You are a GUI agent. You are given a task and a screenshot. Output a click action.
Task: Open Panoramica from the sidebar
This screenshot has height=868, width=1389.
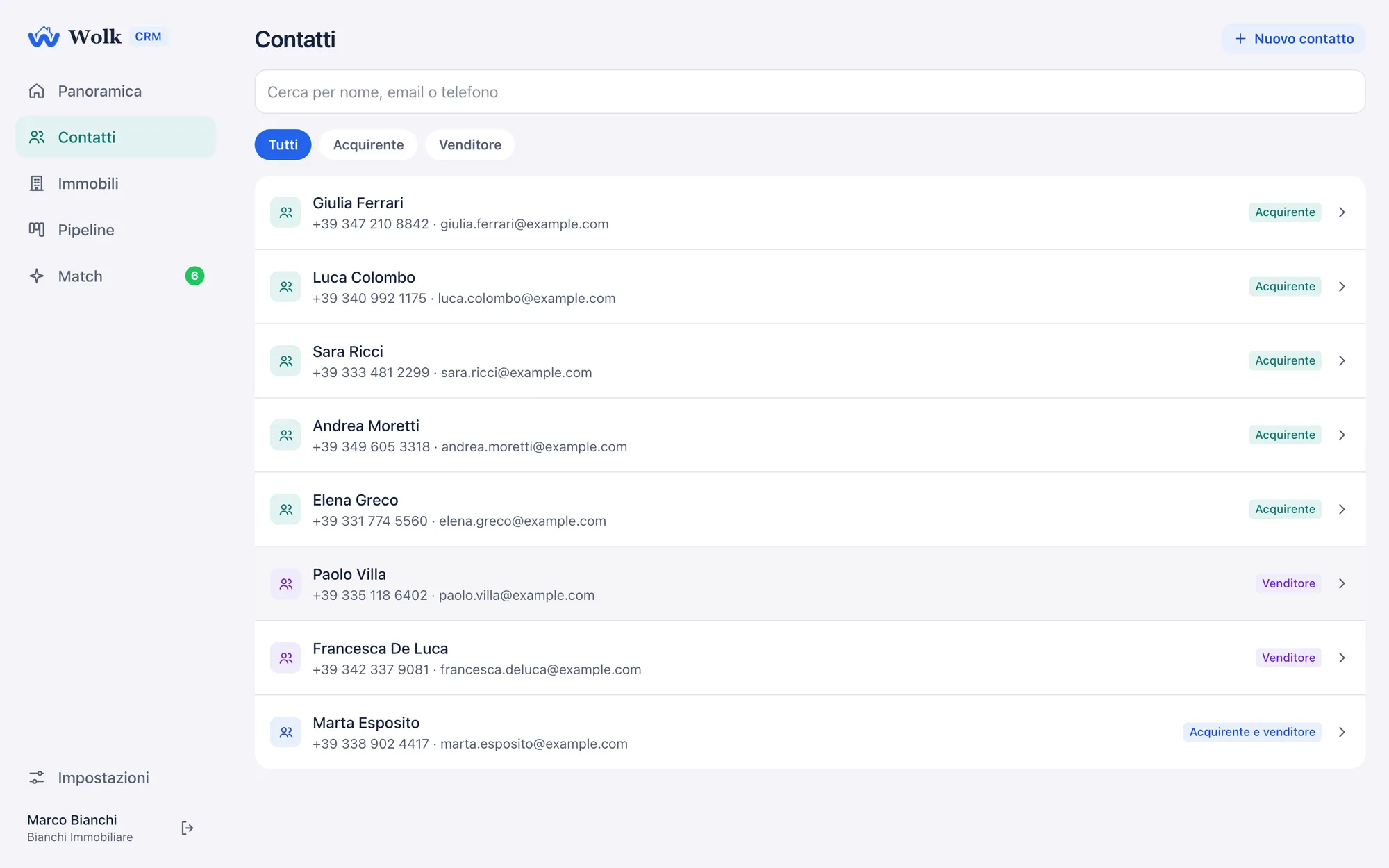pyautogui.click(x=115, y=91)
